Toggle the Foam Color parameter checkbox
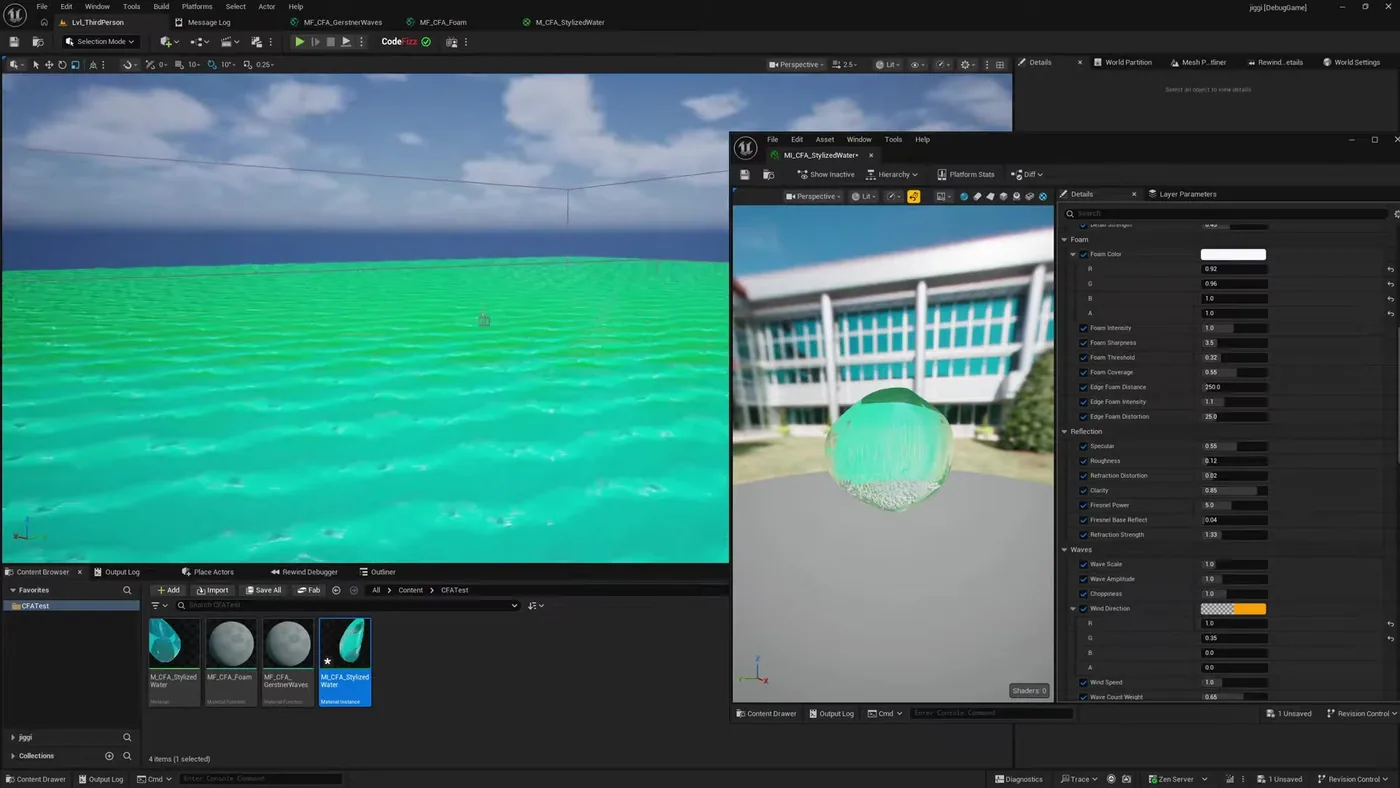1400x788 pixels. [1083, 255]
